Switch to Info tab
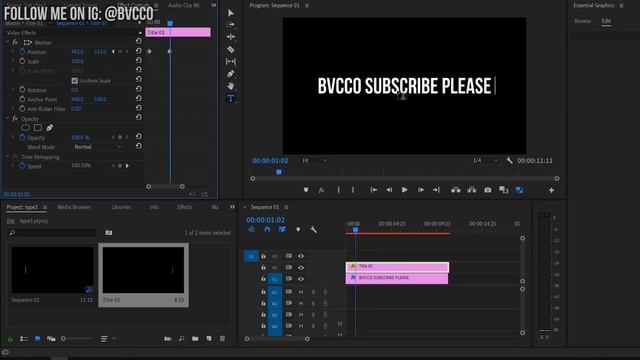The height and width of the screenshot is (360, 640). (x=154, y=207)
